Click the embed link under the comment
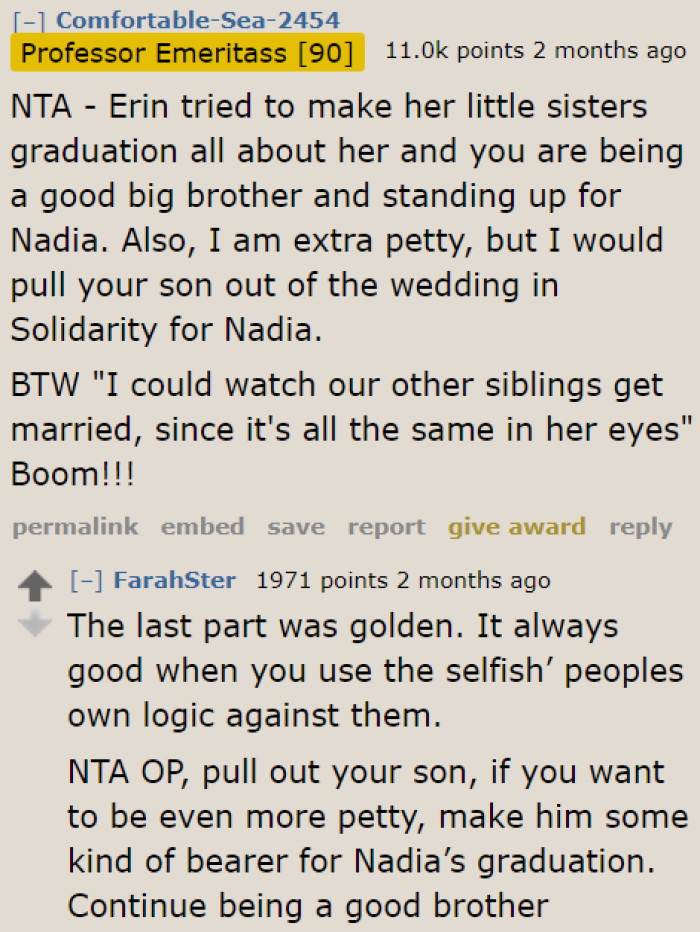The height and width of the screenshot is (932, 700). click(203, 527)
